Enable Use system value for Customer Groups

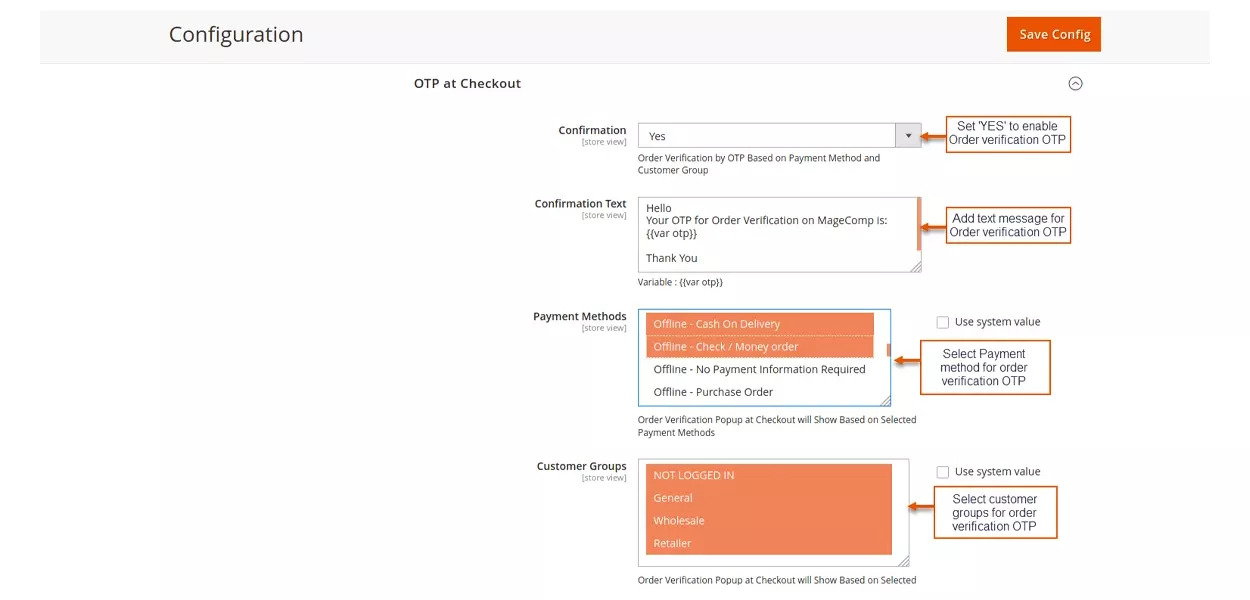click(x=941, y=471)
